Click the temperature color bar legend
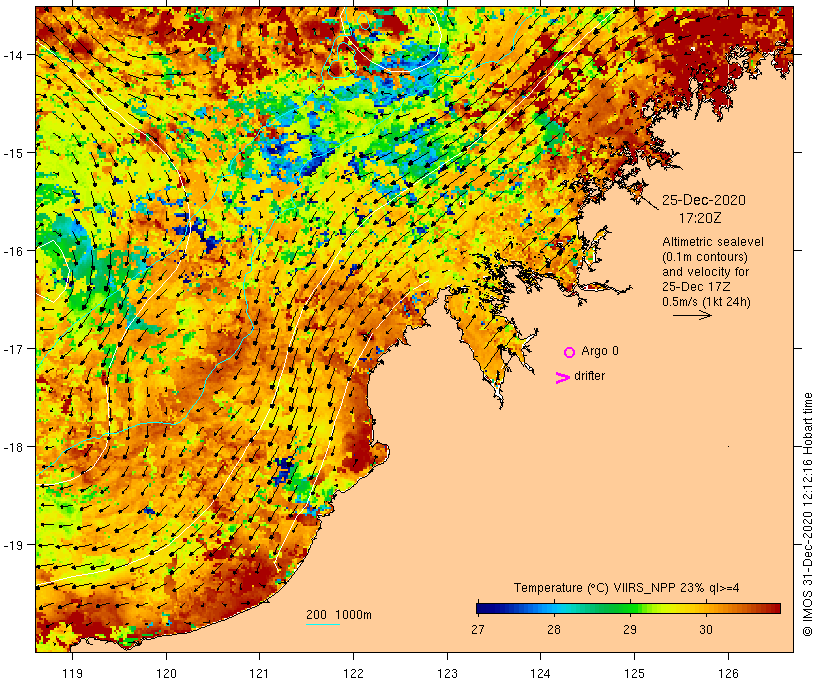 click(629, 608)
